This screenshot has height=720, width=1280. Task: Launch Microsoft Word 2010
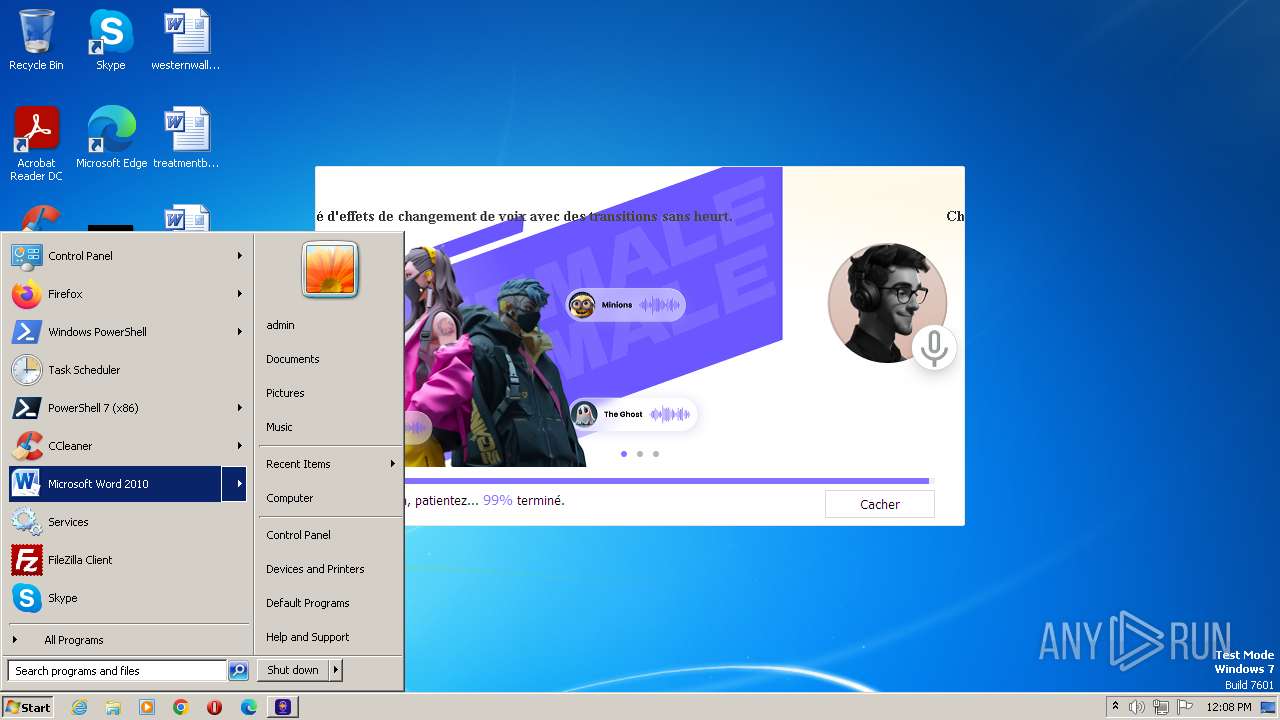tap(115, 484)
